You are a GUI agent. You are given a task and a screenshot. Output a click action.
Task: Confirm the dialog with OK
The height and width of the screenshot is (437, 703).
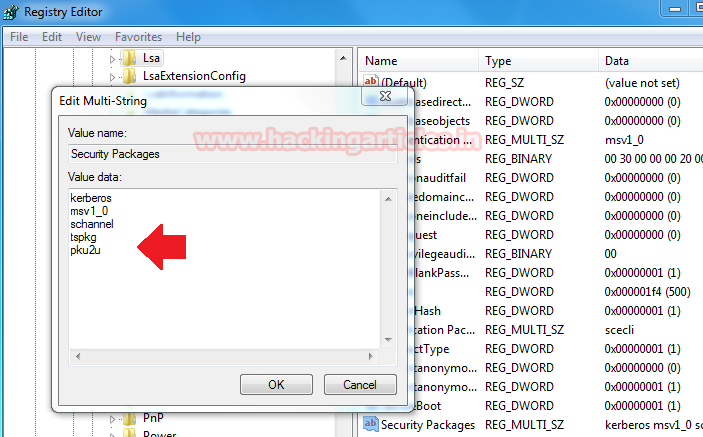point(276,385)
